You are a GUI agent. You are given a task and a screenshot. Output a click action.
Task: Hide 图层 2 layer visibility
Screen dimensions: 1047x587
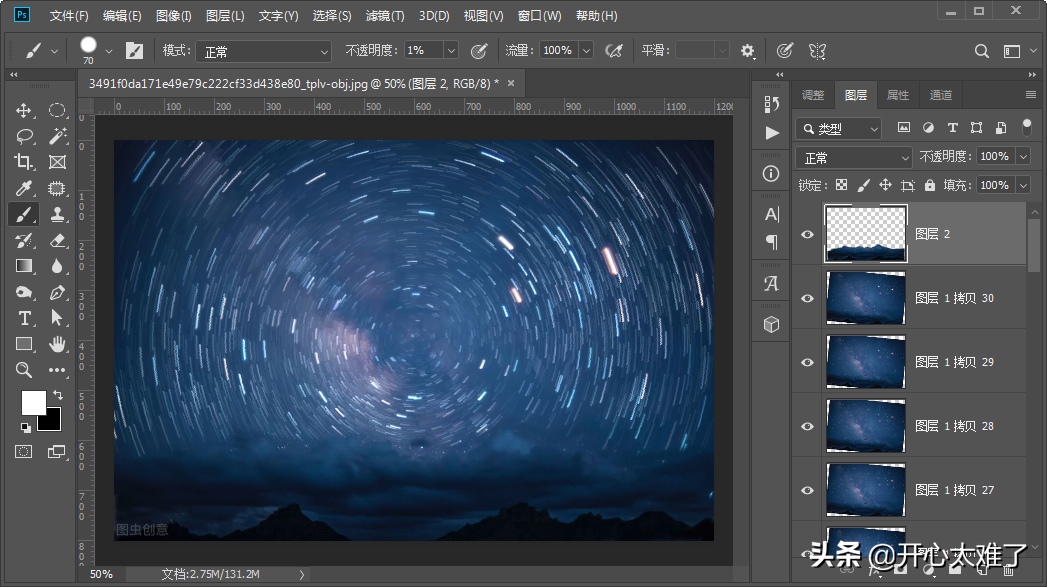pos(807,234)
